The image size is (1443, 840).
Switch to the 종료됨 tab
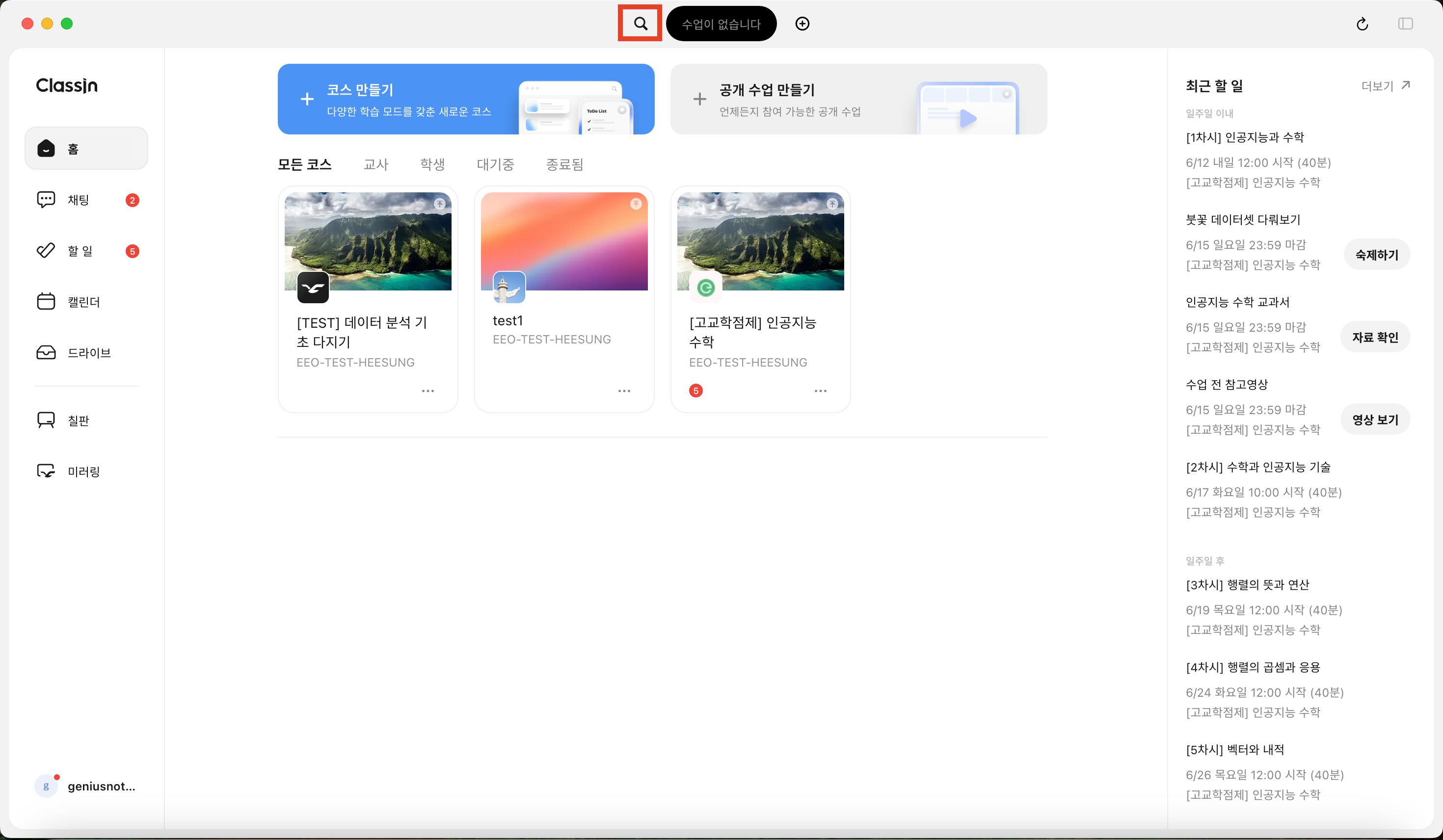[x=564, y=164]
